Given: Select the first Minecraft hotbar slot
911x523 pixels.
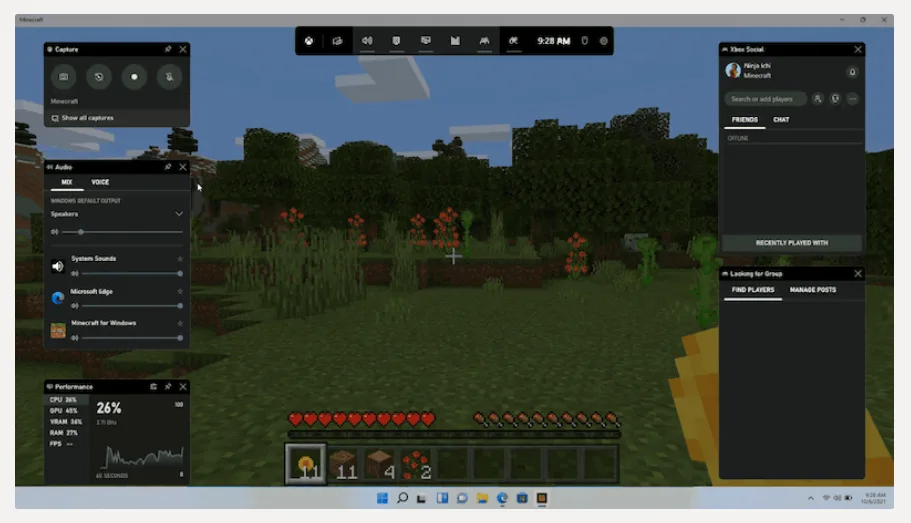Looking at the screenshot, I should click(x=306, y=464).
